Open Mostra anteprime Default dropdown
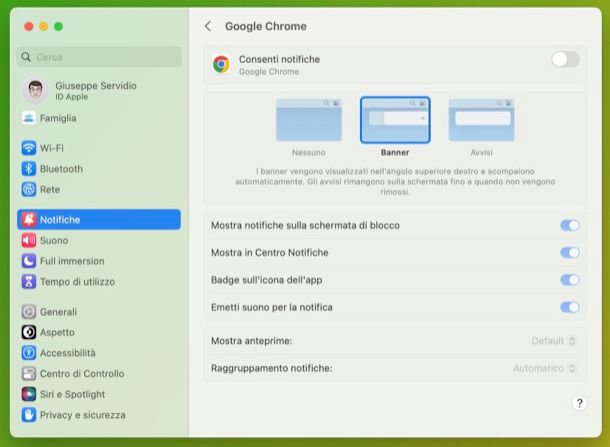The height and width of the screenshot is (447, 610). tap(554, 341)
